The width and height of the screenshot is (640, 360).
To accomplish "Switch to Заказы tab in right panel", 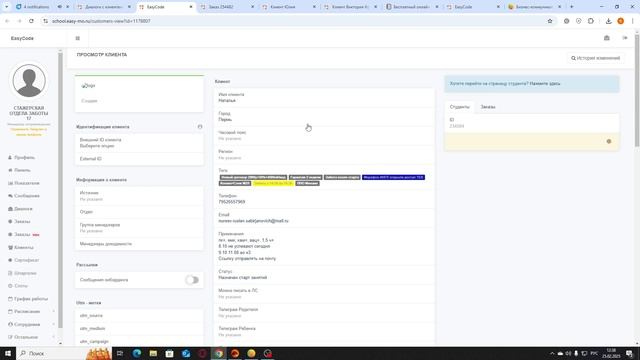I will coord(488,107).
